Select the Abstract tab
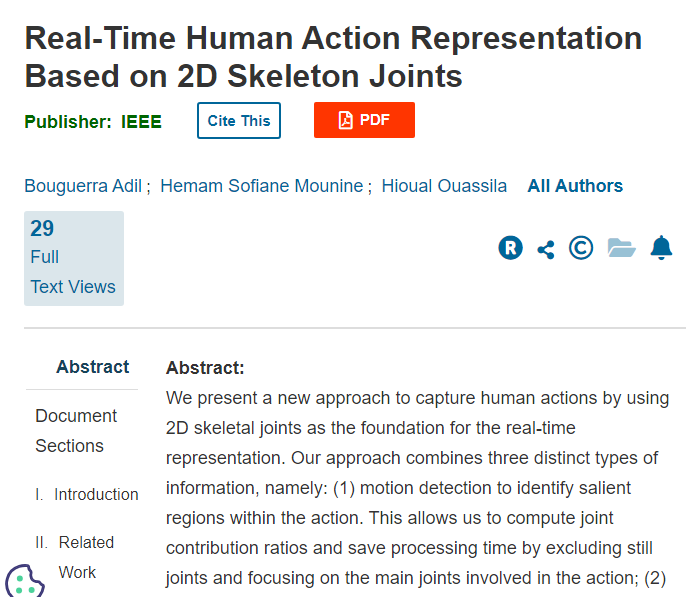This screenshot has height=597, width=686. (x=93, y=367)
